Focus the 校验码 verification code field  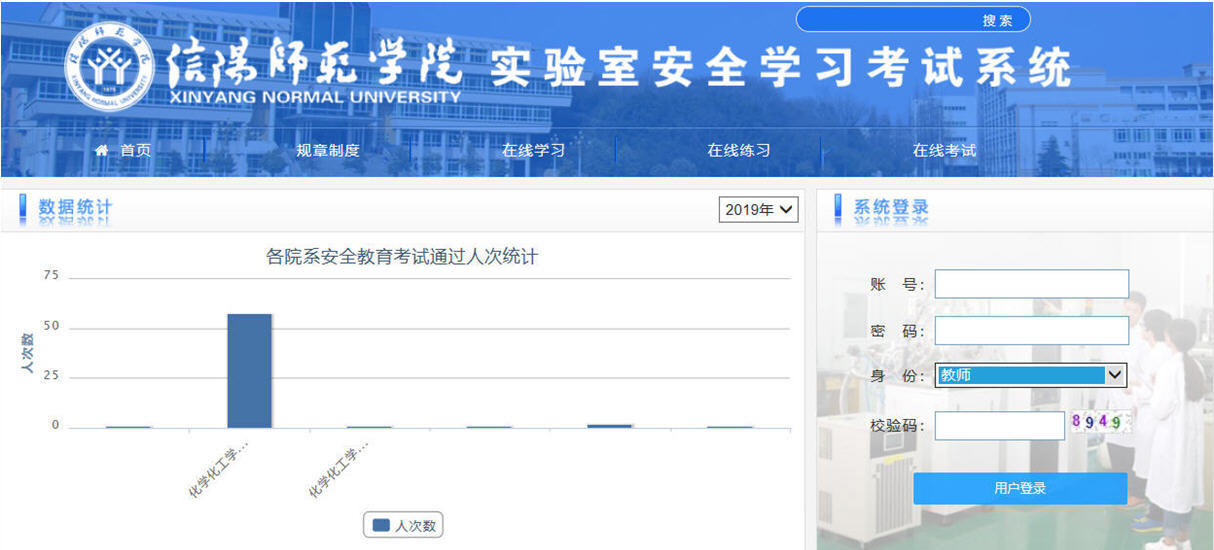tap(999, 426)
